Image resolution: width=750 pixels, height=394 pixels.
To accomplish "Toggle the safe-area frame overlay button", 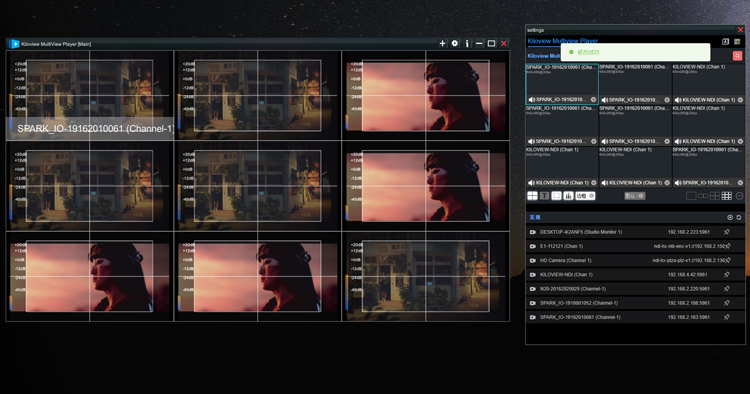I will 556,196.
